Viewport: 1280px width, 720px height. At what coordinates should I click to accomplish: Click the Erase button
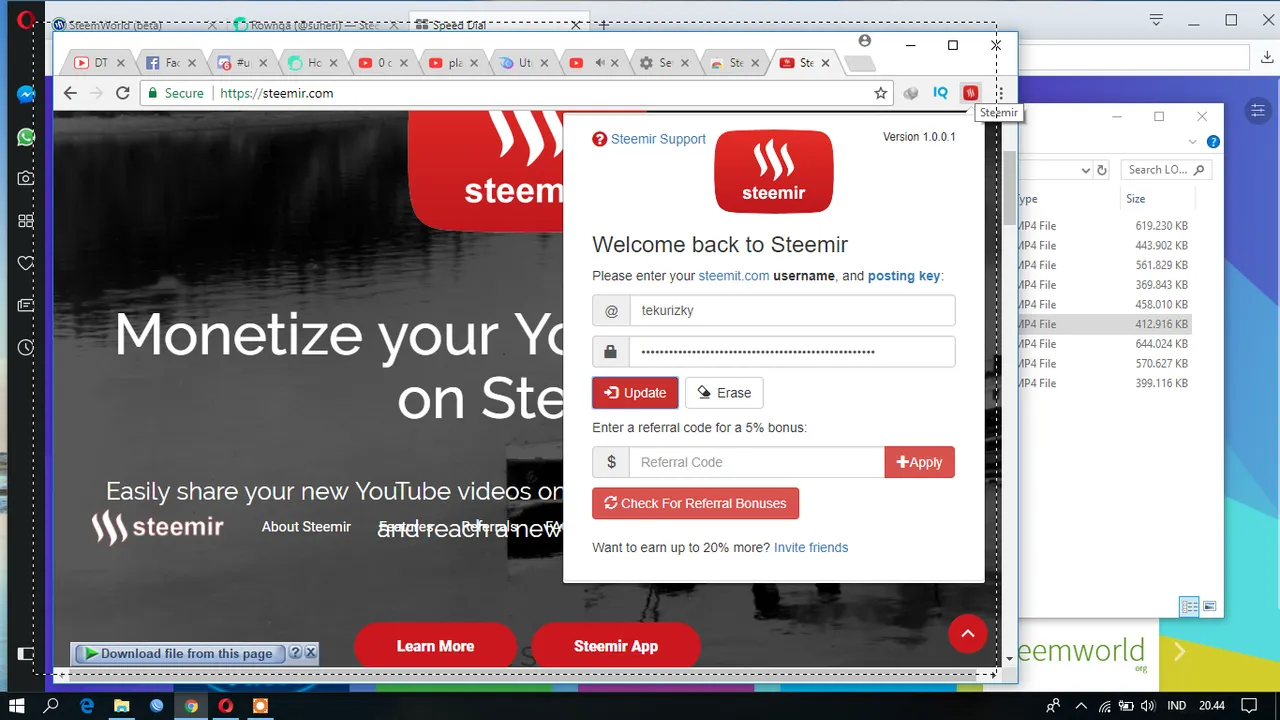coord(724,393)
